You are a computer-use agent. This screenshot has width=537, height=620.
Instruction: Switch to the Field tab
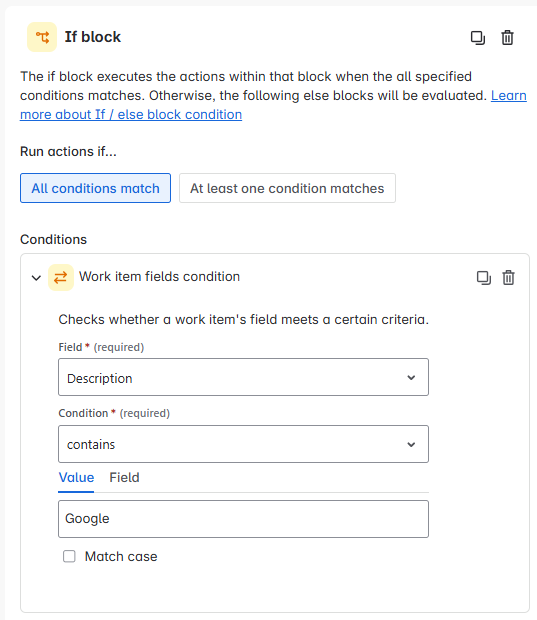pyautogui.click(x=124, y=478)
